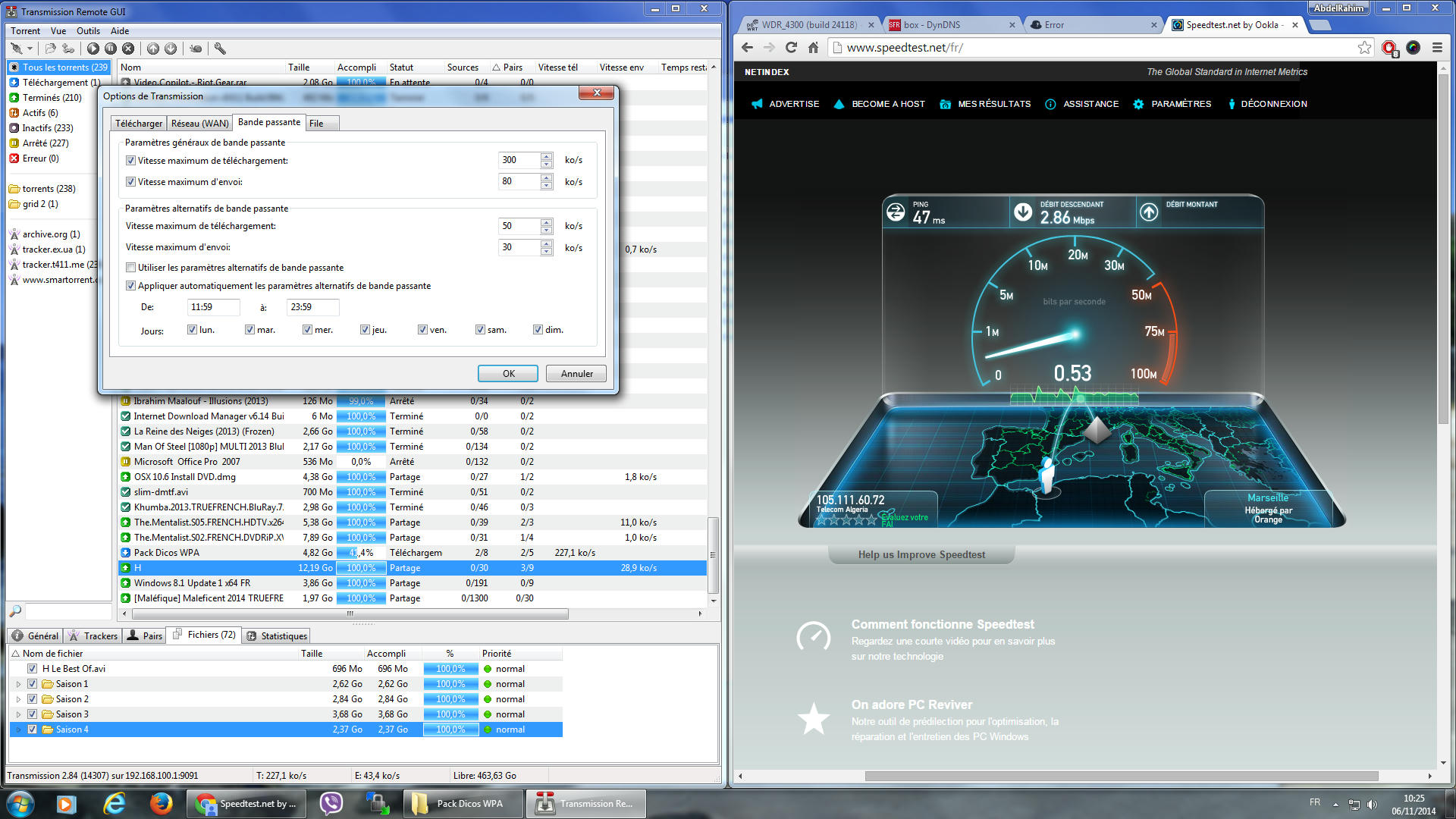1456x819 pixels.
Task: Click the start torrent play icon
Action: 93,49
